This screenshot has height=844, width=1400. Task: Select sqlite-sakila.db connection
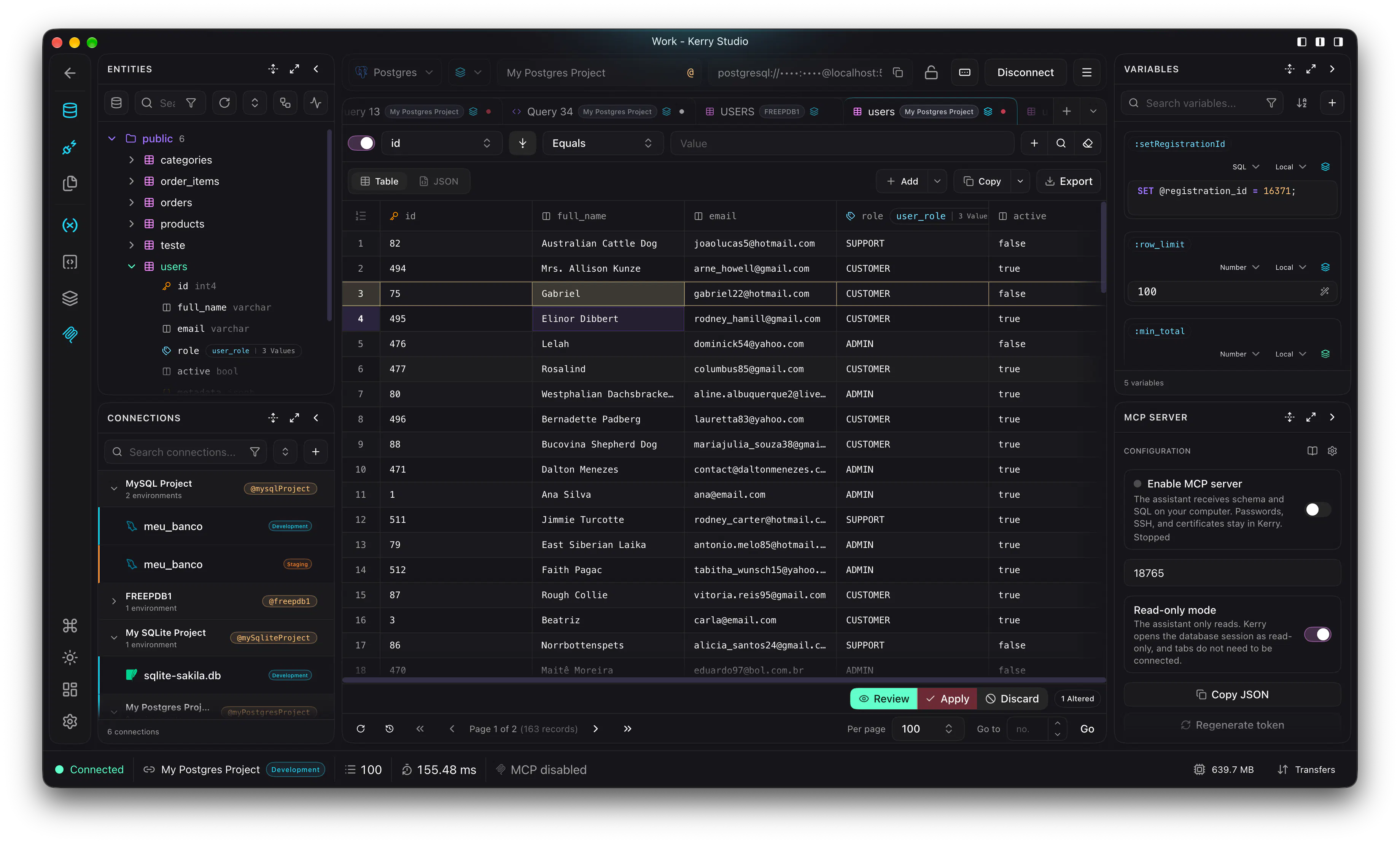[216, 675]
